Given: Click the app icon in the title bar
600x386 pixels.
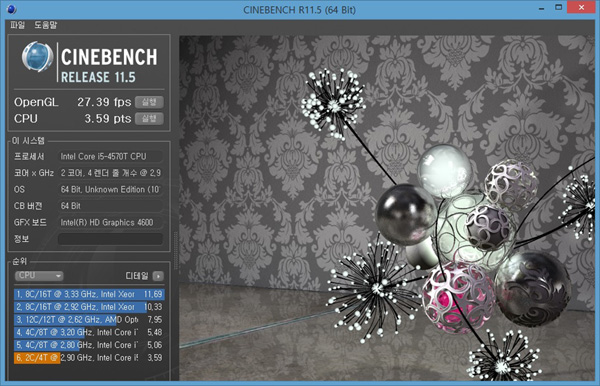Looking at the screenshot, I should tap(11, 9).
